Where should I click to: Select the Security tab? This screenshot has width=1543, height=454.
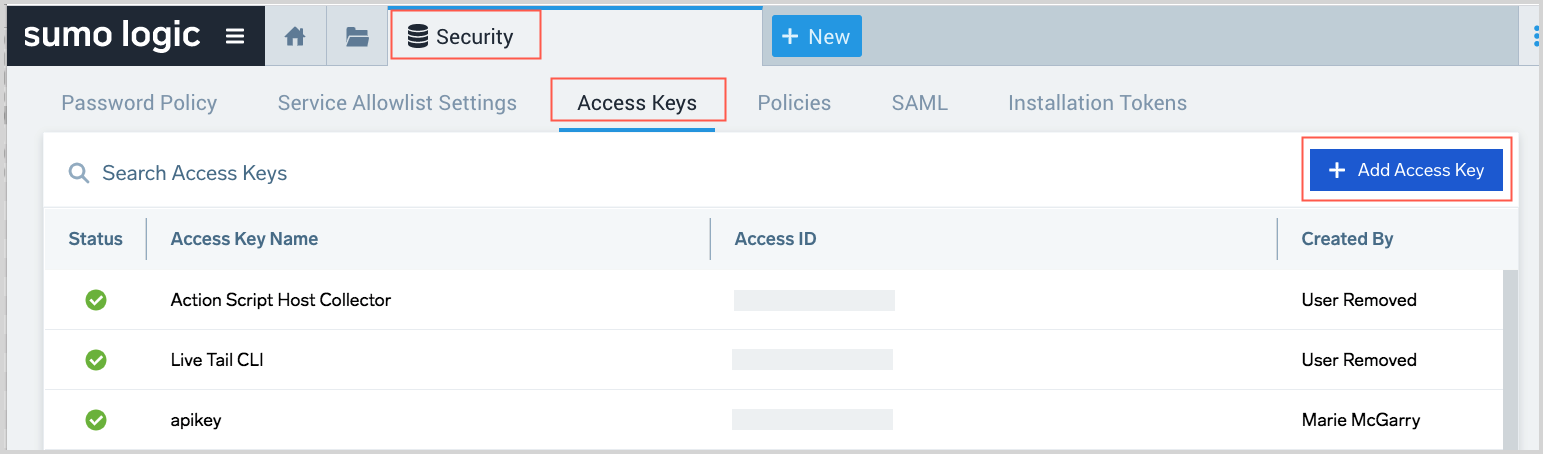[465, 37]
